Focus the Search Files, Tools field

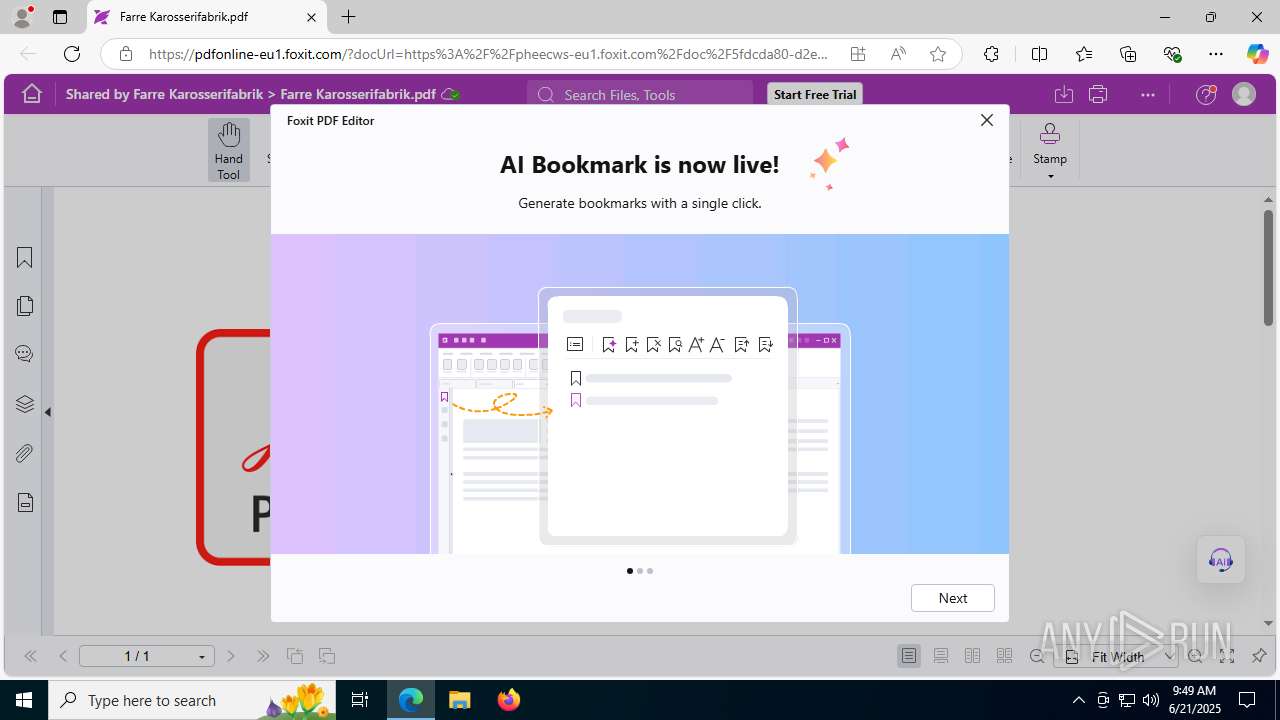[x=640, y=94]
